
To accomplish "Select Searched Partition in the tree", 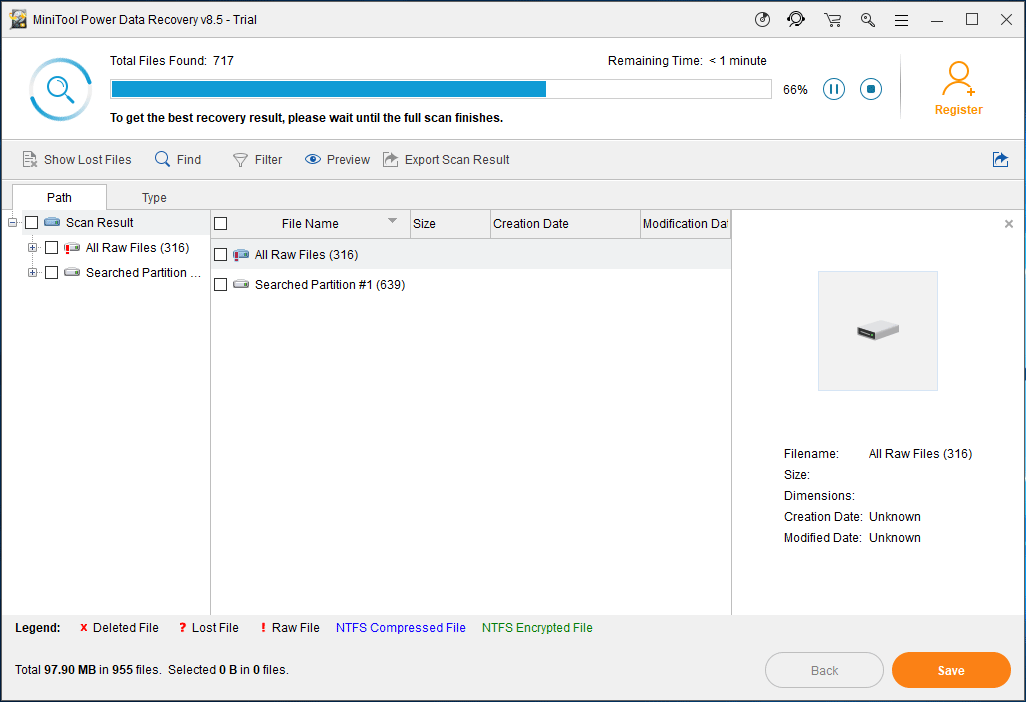I will click(143, 273).
